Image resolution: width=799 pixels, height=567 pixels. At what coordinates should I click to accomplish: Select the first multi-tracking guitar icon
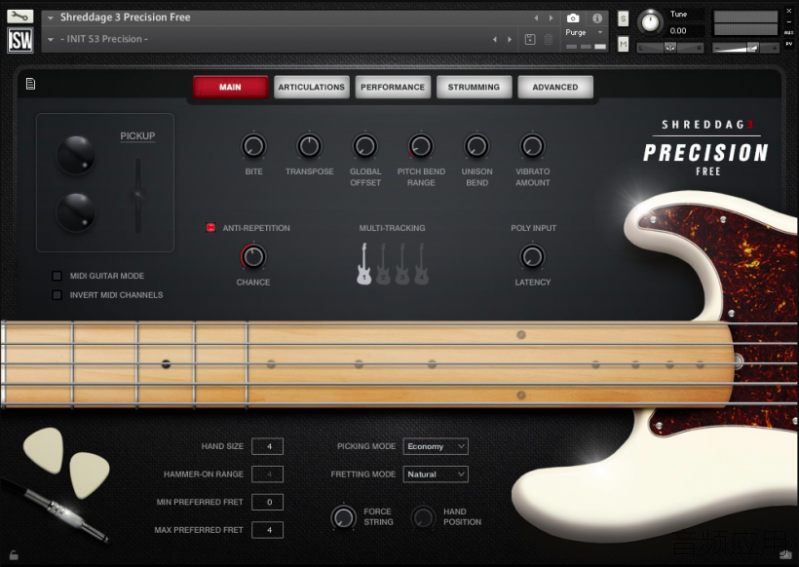[x=364, y=263]
